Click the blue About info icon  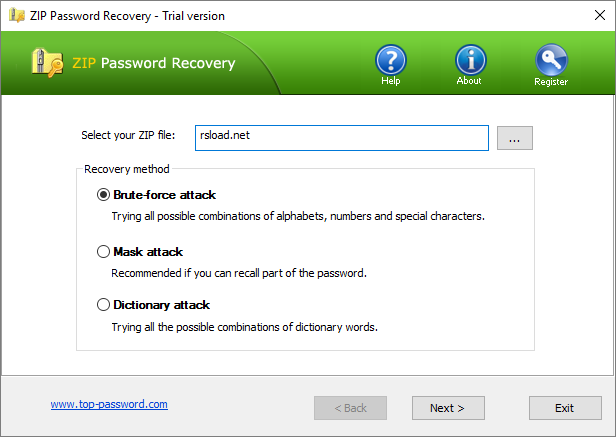pos(471,60)
